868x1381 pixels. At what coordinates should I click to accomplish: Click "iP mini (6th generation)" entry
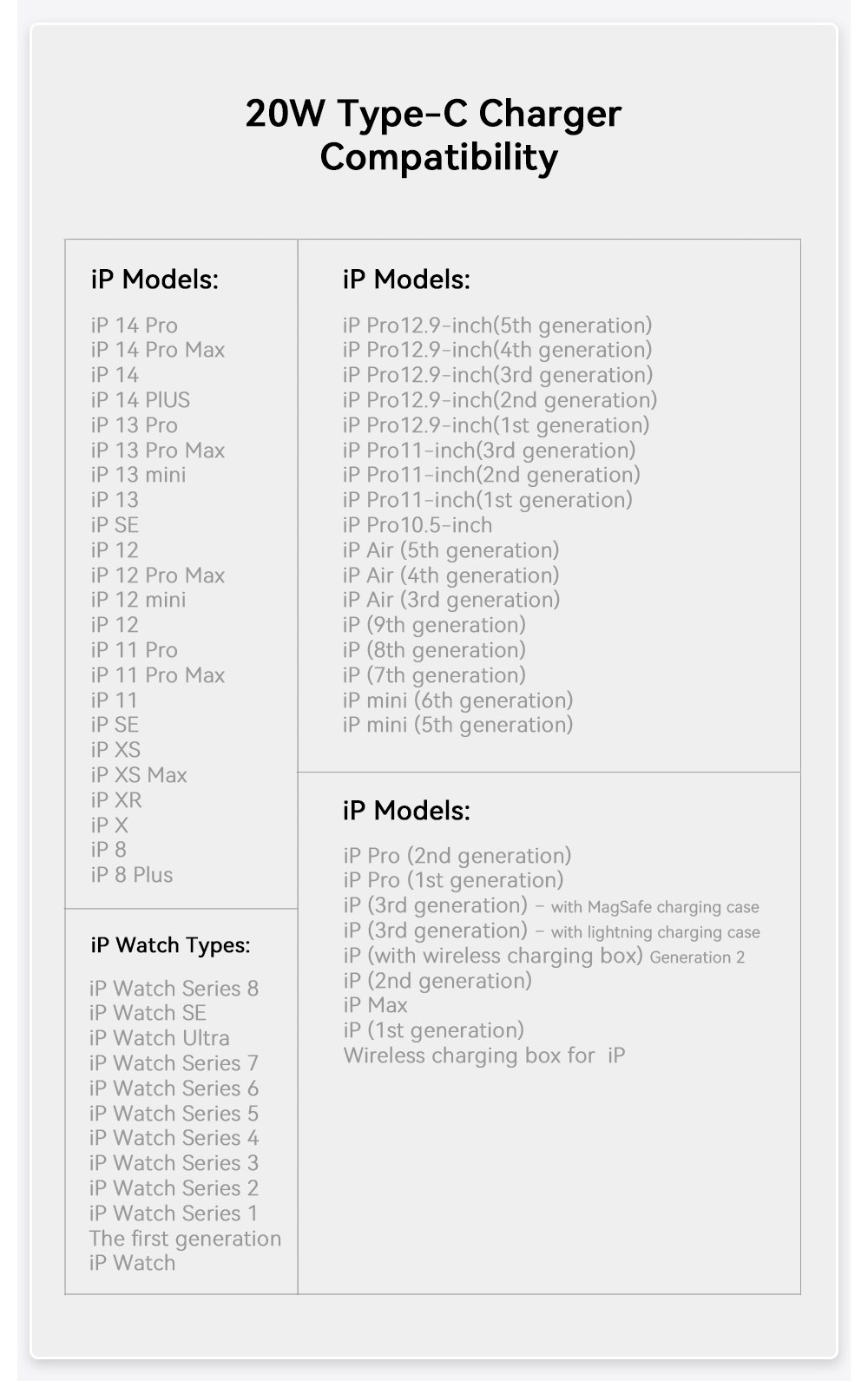(x=457, y=700)
